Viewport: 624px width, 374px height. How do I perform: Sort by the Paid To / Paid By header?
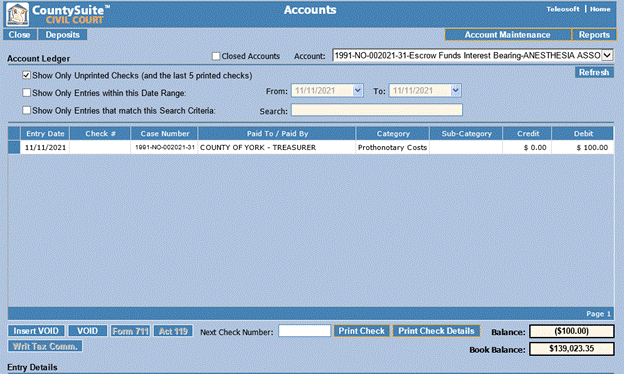pyautogui.click(x=277, y=133)
